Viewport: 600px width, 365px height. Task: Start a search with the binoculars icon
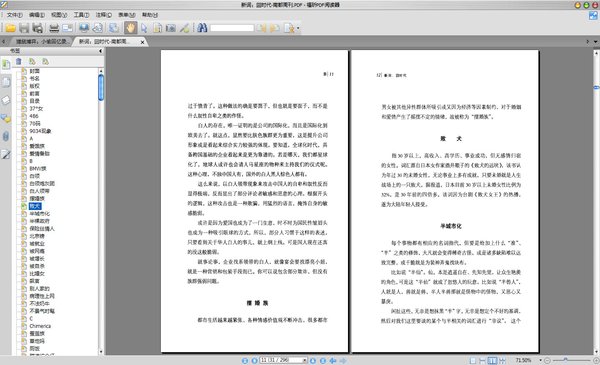click(202, 28)
